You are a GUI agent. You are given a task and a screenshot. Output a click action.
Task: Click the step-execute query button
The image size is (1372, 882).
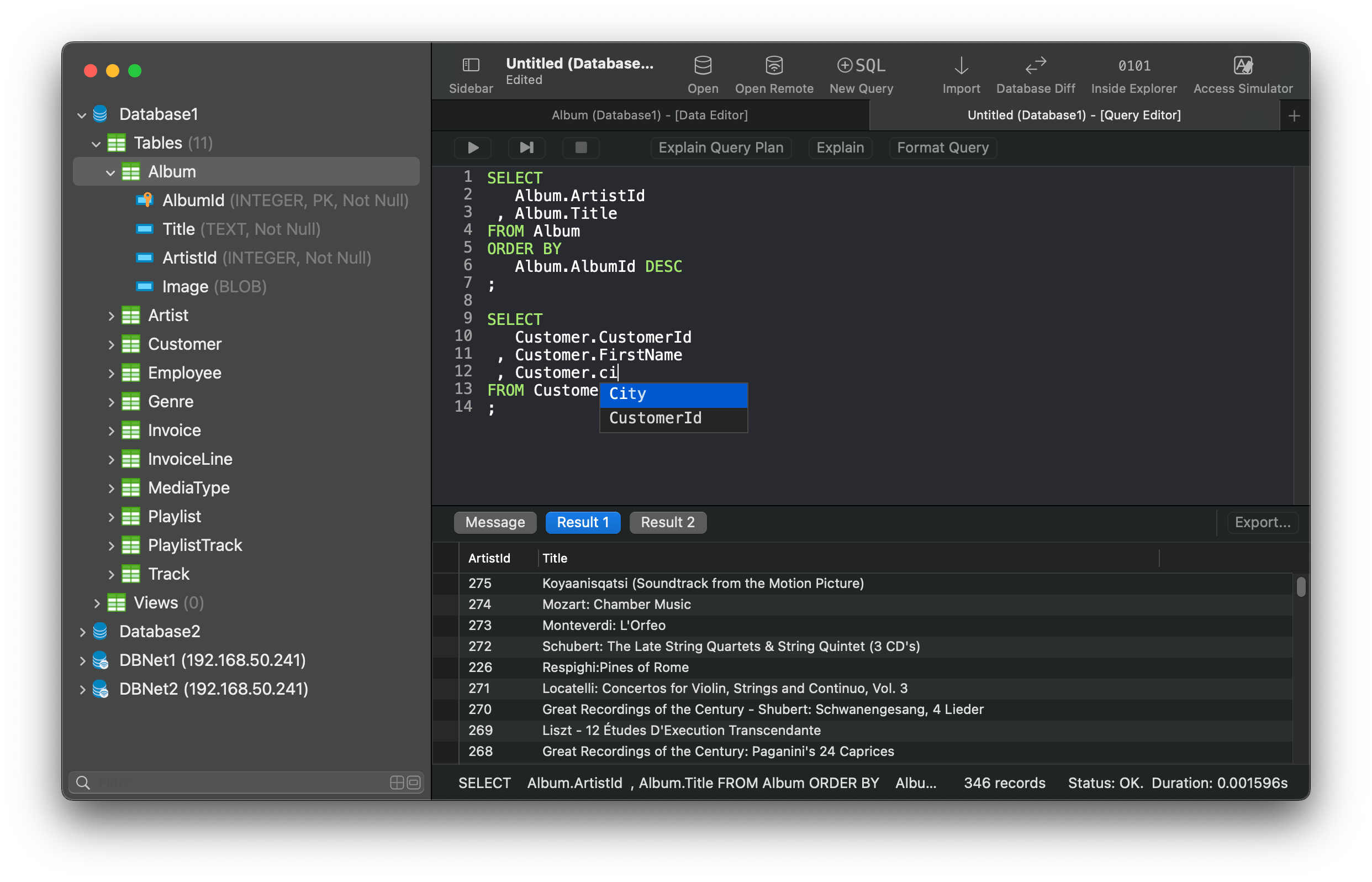526,148
